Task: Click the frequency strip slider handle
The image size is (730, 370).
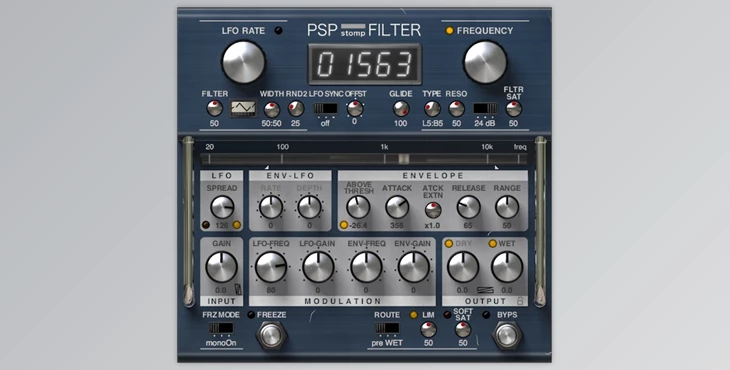Action: [x=404, y=159]
